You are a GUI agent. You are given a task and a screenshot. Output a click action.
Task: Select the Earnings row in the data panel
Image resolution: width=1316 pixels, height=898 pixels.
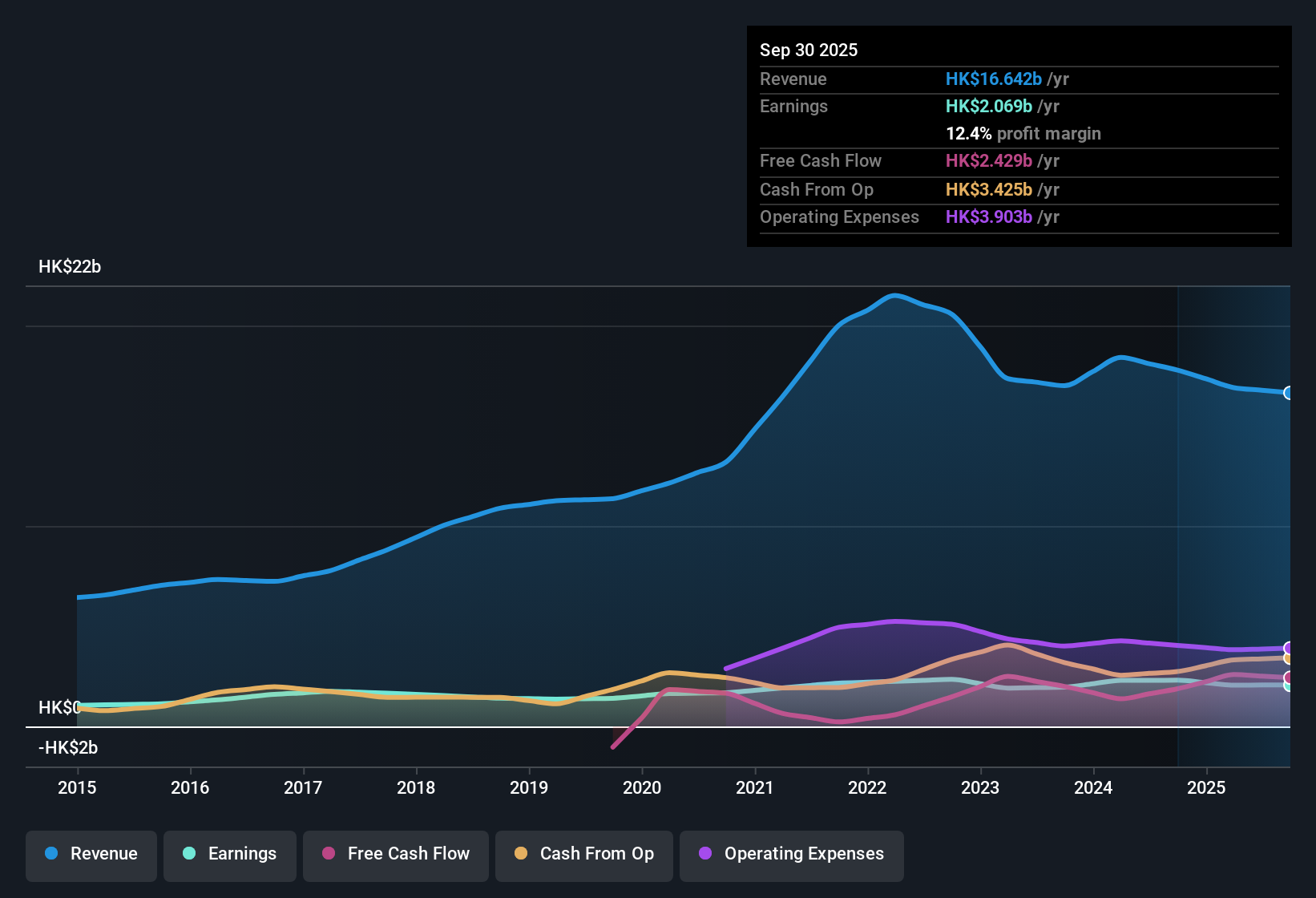[x=882, y=106]
